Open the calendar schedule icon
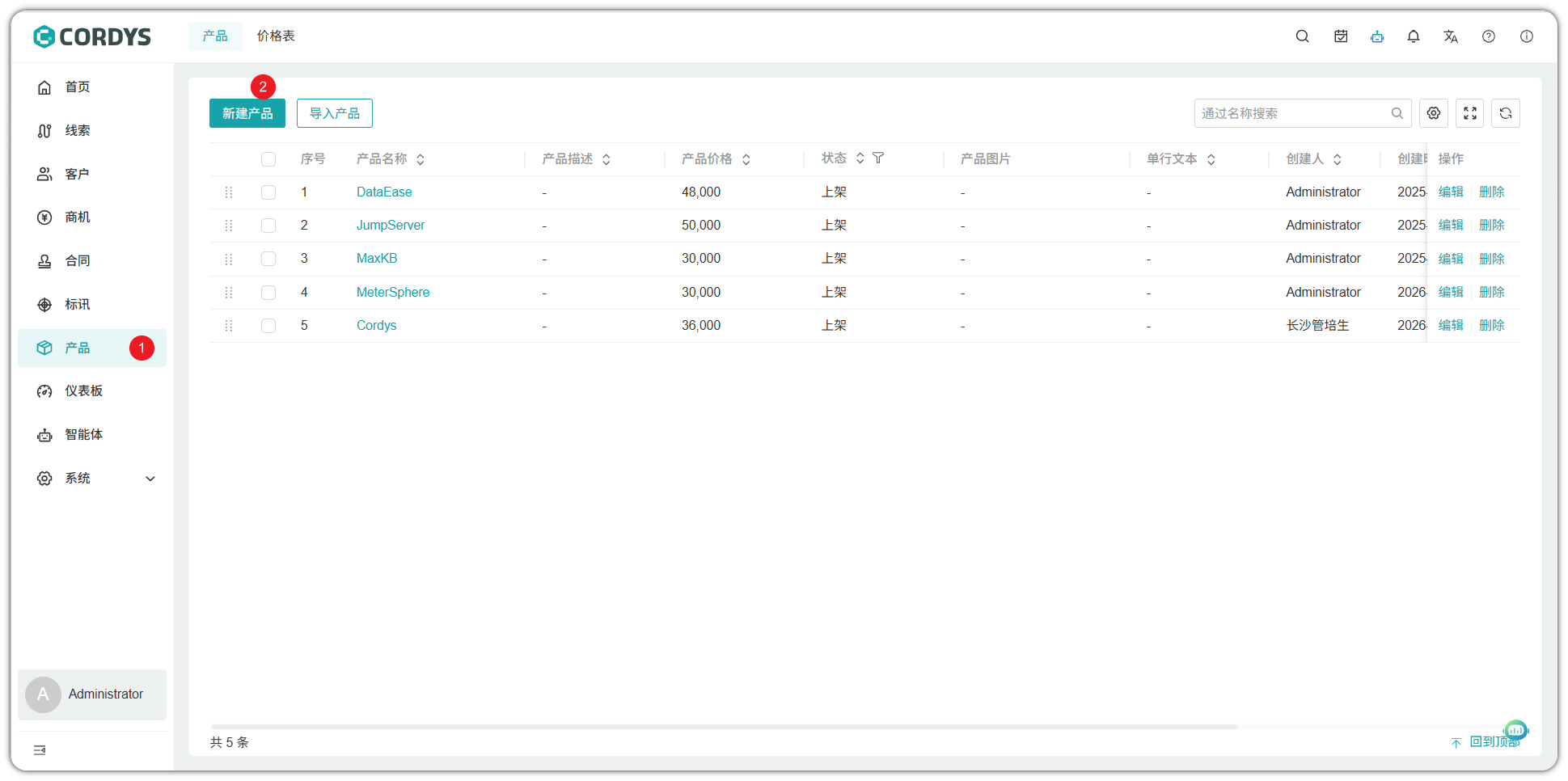 pyautogui.click(x=1341, y=36)
